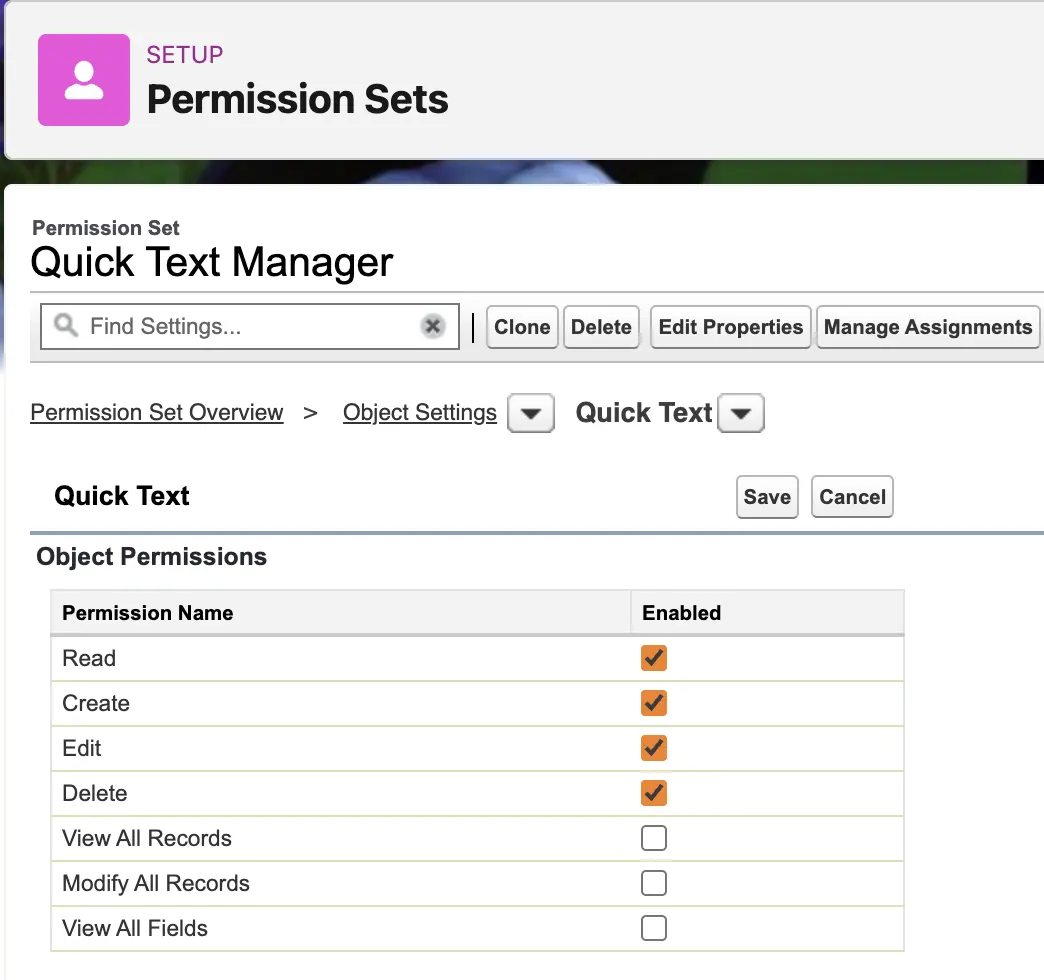The width and height of the screenshot is (1044, 980).
Task: Save the Quick Text permissions
Action: tap(767, 497)
